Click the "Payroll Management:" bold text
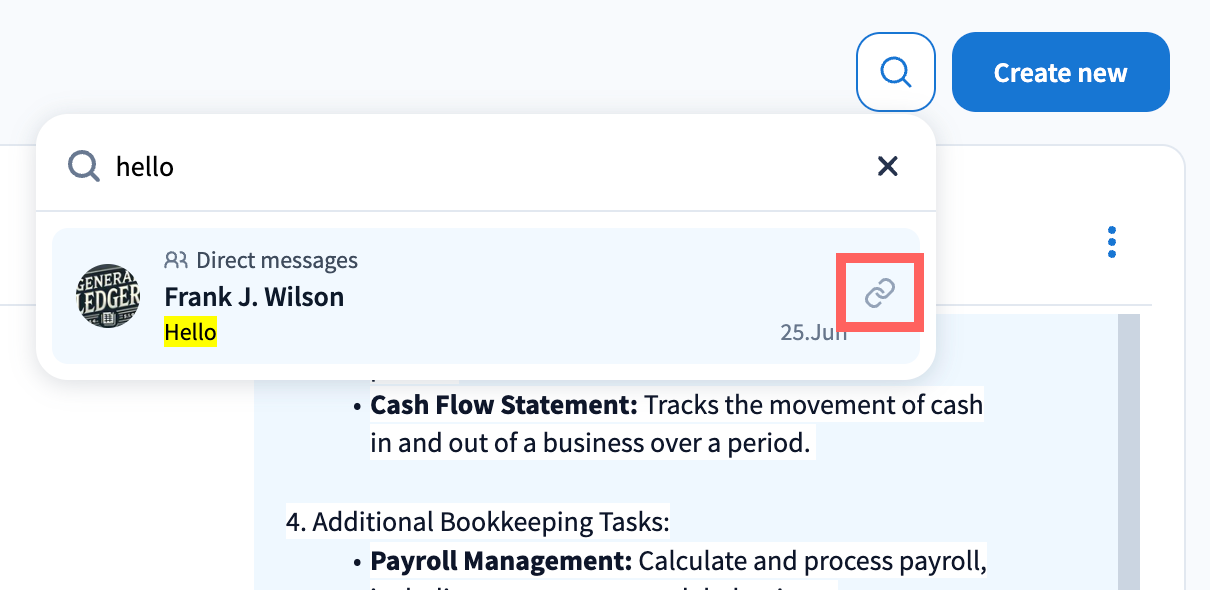The width and height of the screenshot is (1210, 590). (x=500, y=562)
